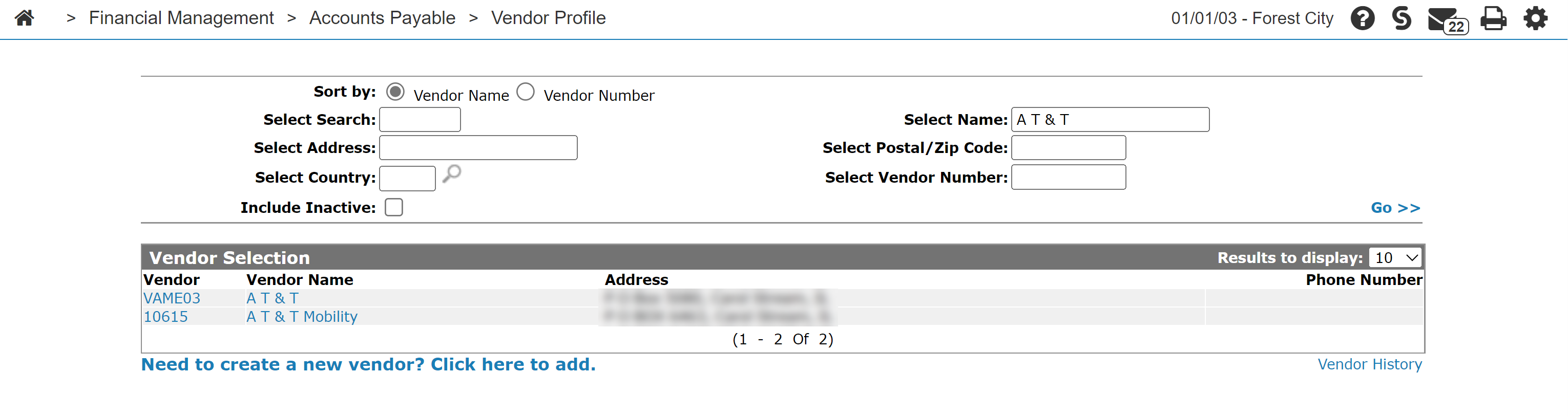
Task: Open vendor VAME03 record
Action: pos(172,298)
